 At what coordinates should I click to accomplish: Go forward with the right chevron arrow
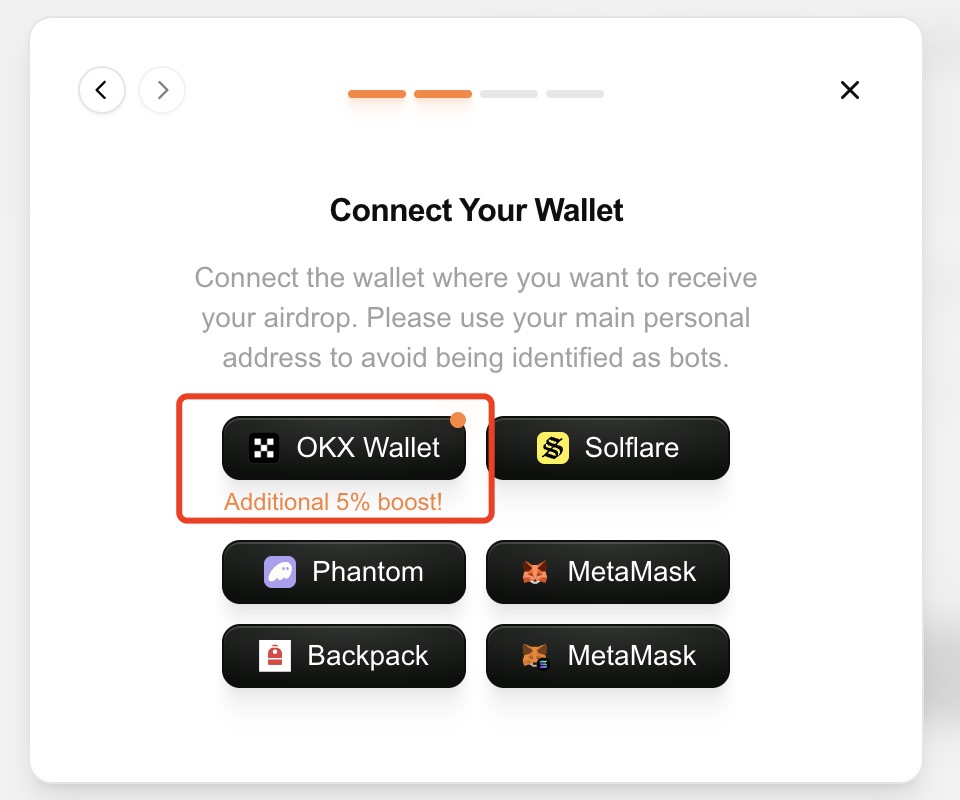tap(162, 90)
